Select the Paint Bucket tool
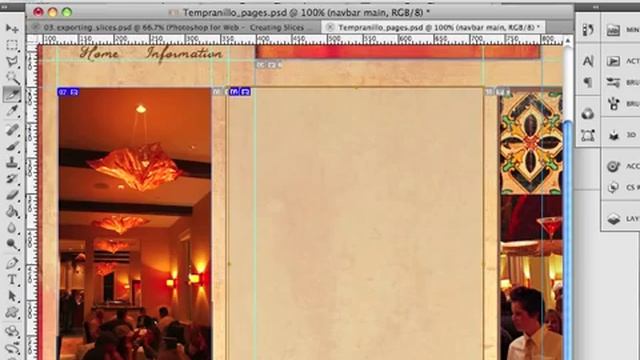 point(12,211)
